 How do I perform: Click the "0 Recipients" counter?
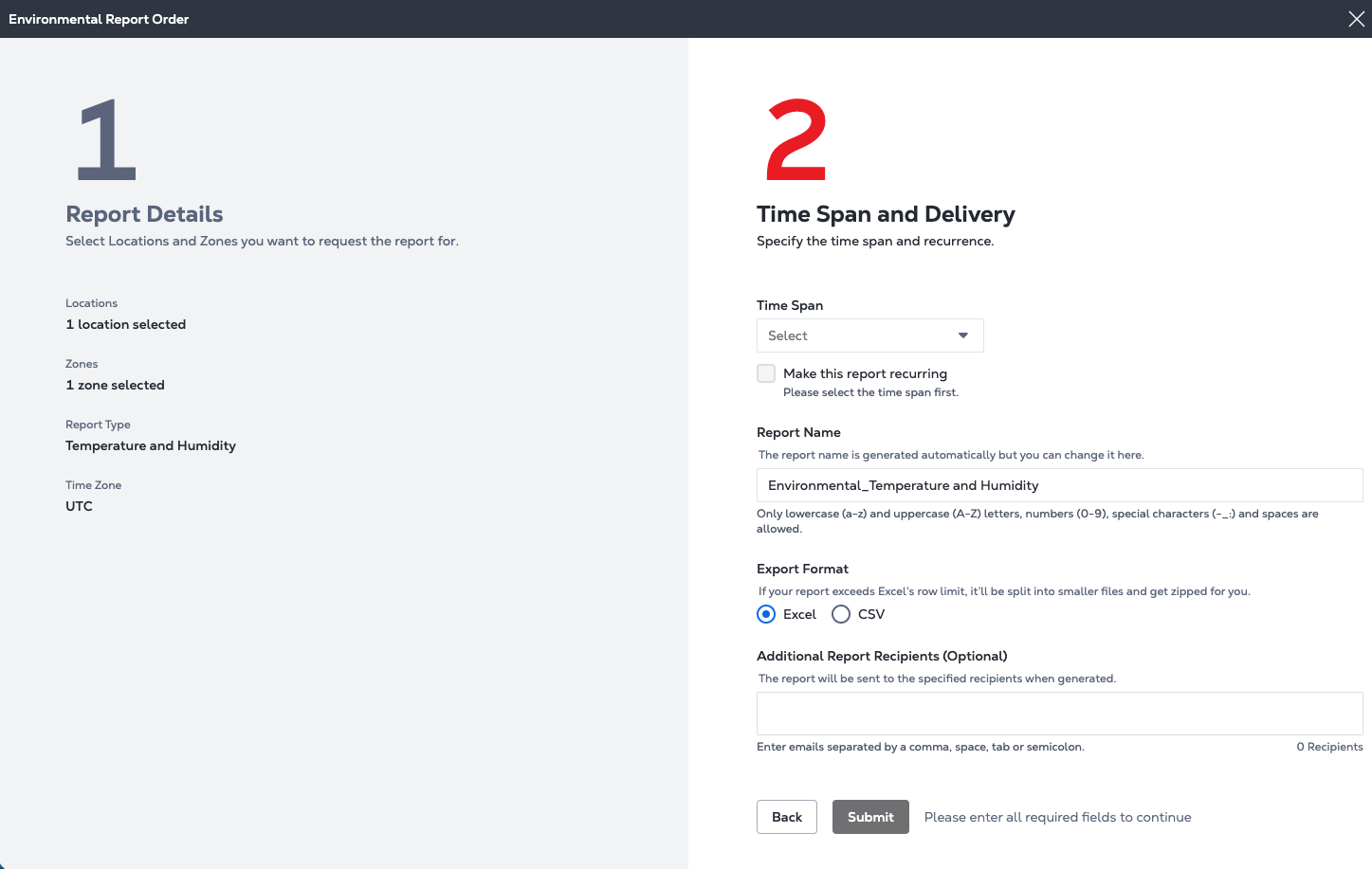(x=1329, y=747)
